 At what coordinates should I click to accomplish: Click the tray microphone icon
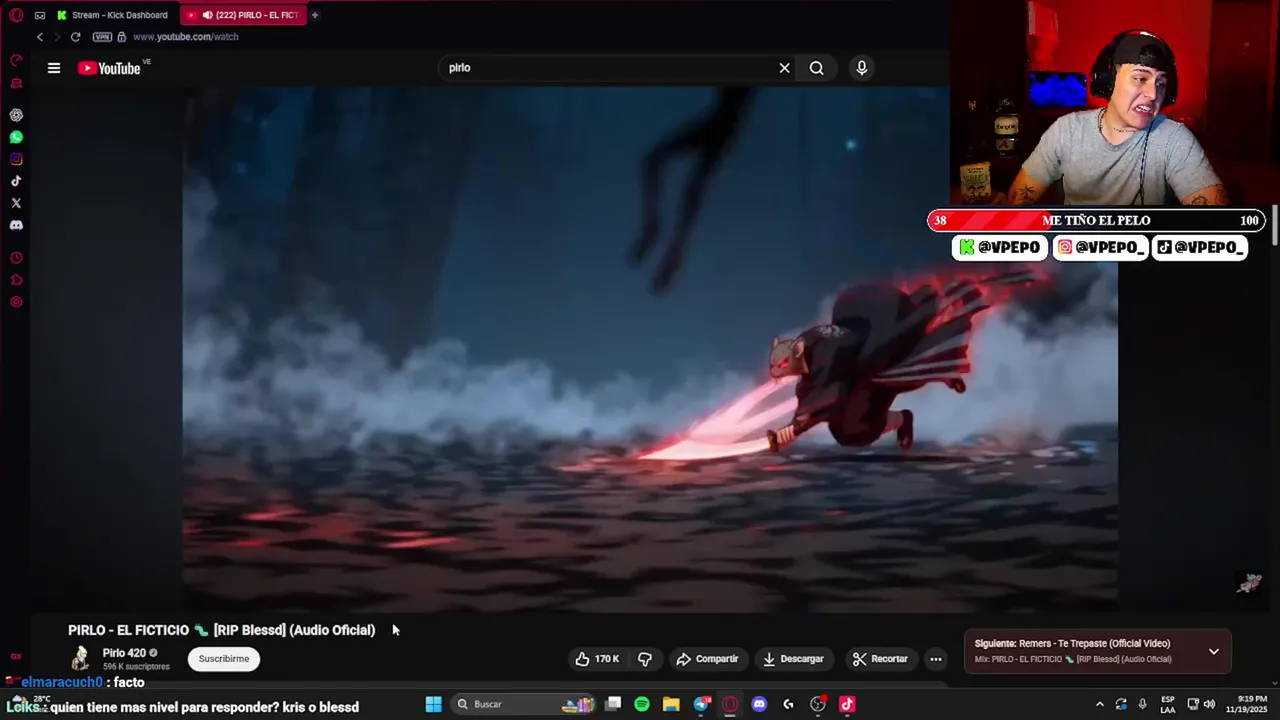[1142, 704]
